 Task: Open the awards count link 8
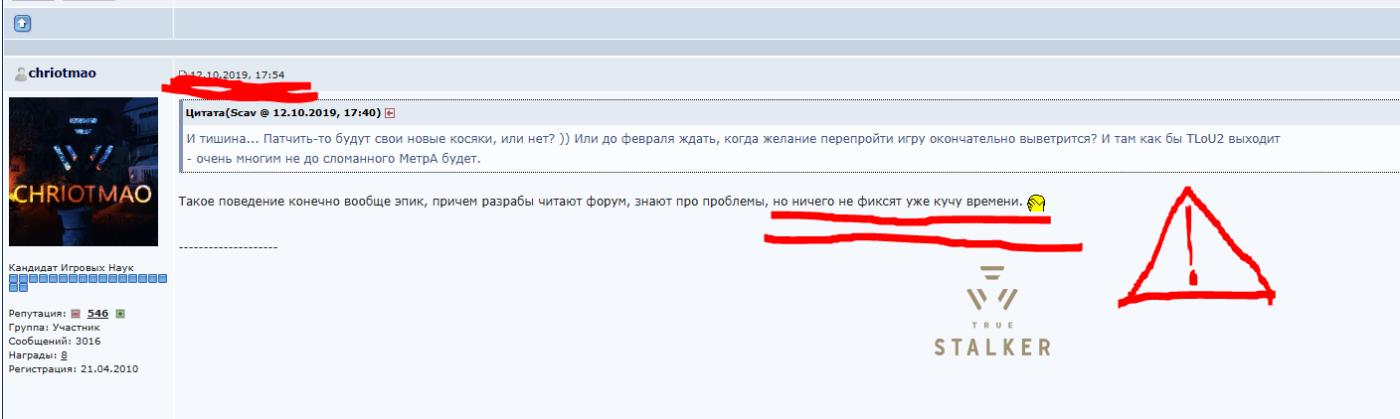click(64, 355)
